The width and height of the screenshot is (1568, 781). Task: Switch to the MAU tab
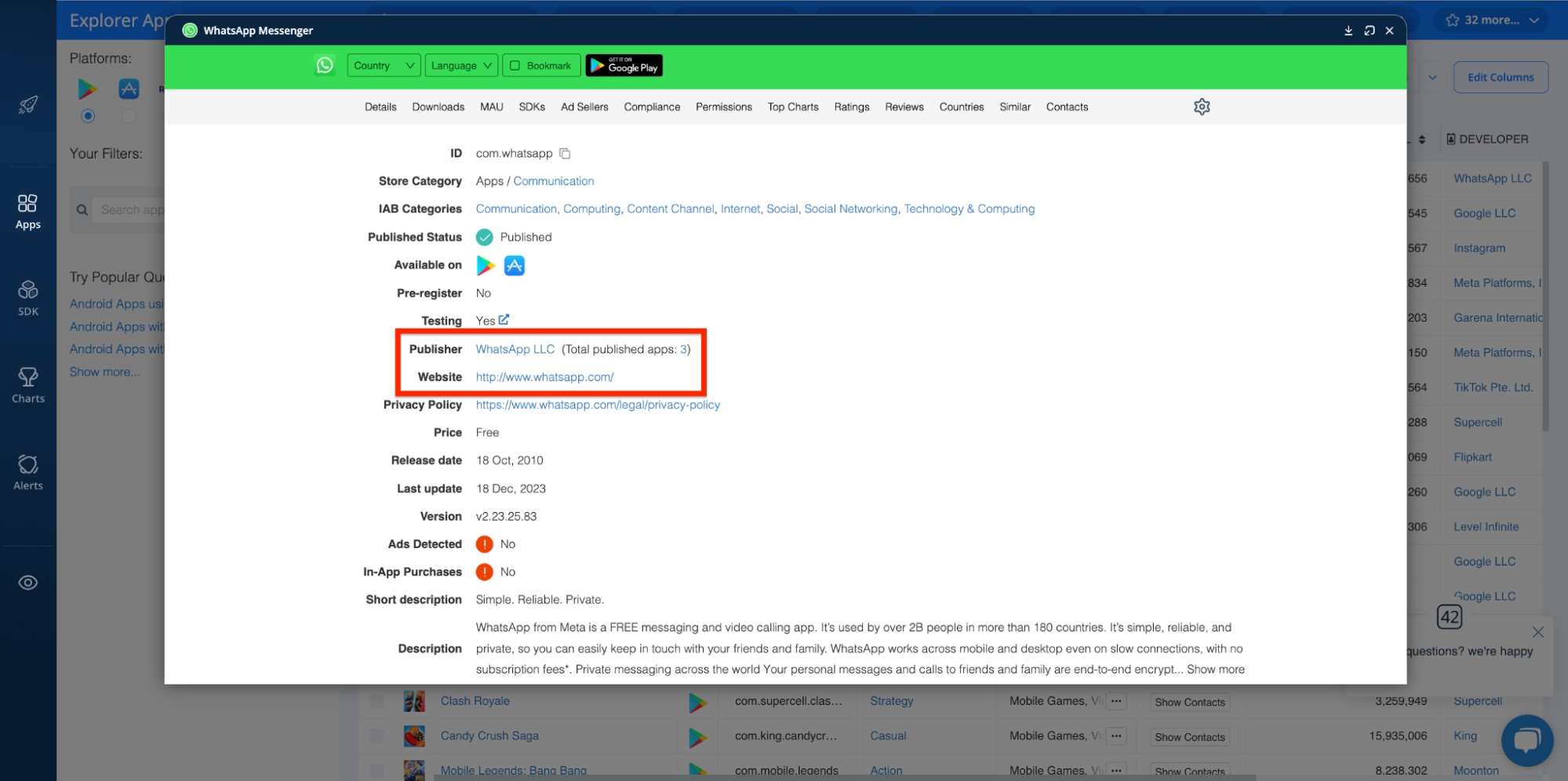pyautogui.click(x=492, y=107)
